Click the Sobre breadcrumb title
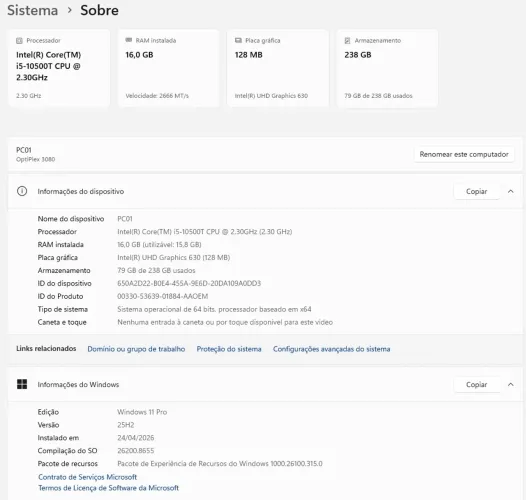This screenshot has height=500, width=526. pos(99,10)
